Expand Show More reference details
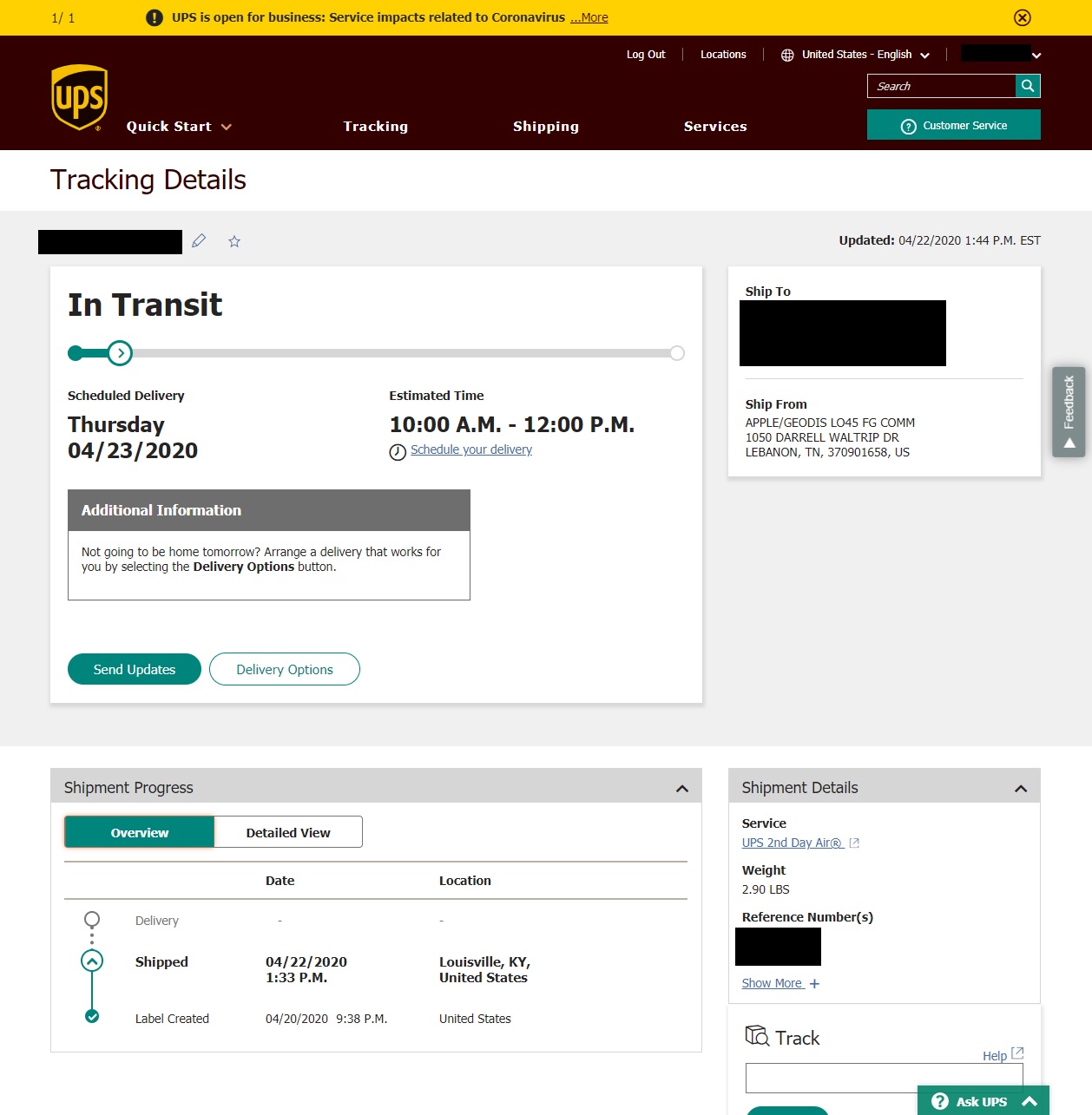The image size is (1092, 1115). click(780, 983)
